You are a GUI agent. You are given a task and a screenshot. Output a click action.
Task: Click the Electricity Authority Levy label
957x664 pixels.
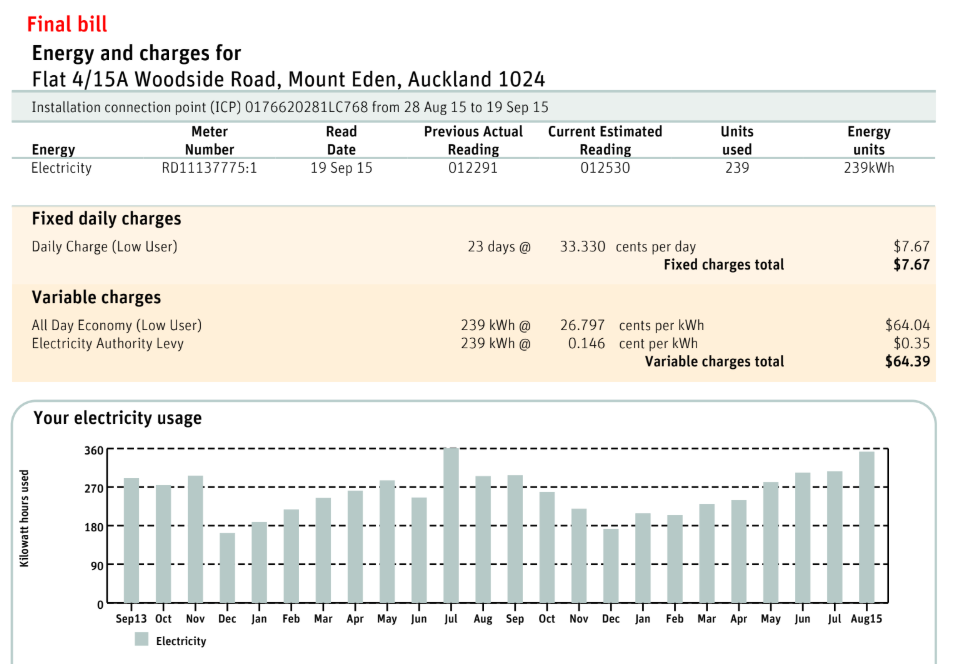click(x=107, y=343)
